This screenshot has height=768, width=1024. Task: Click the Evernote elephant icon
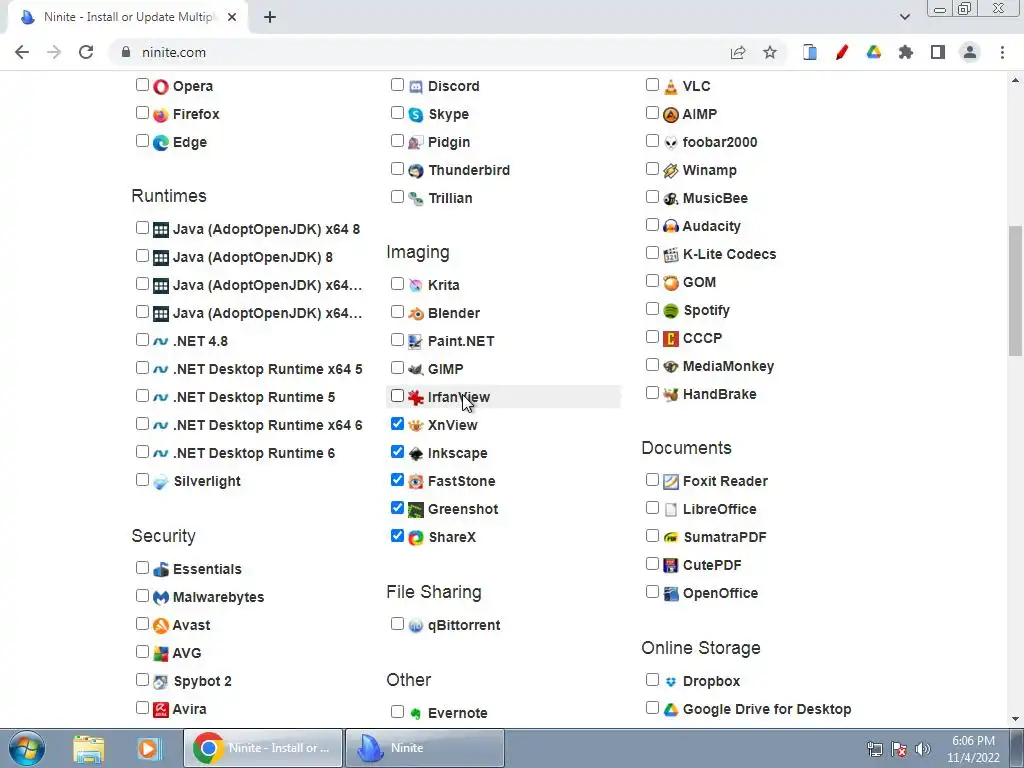416,714
